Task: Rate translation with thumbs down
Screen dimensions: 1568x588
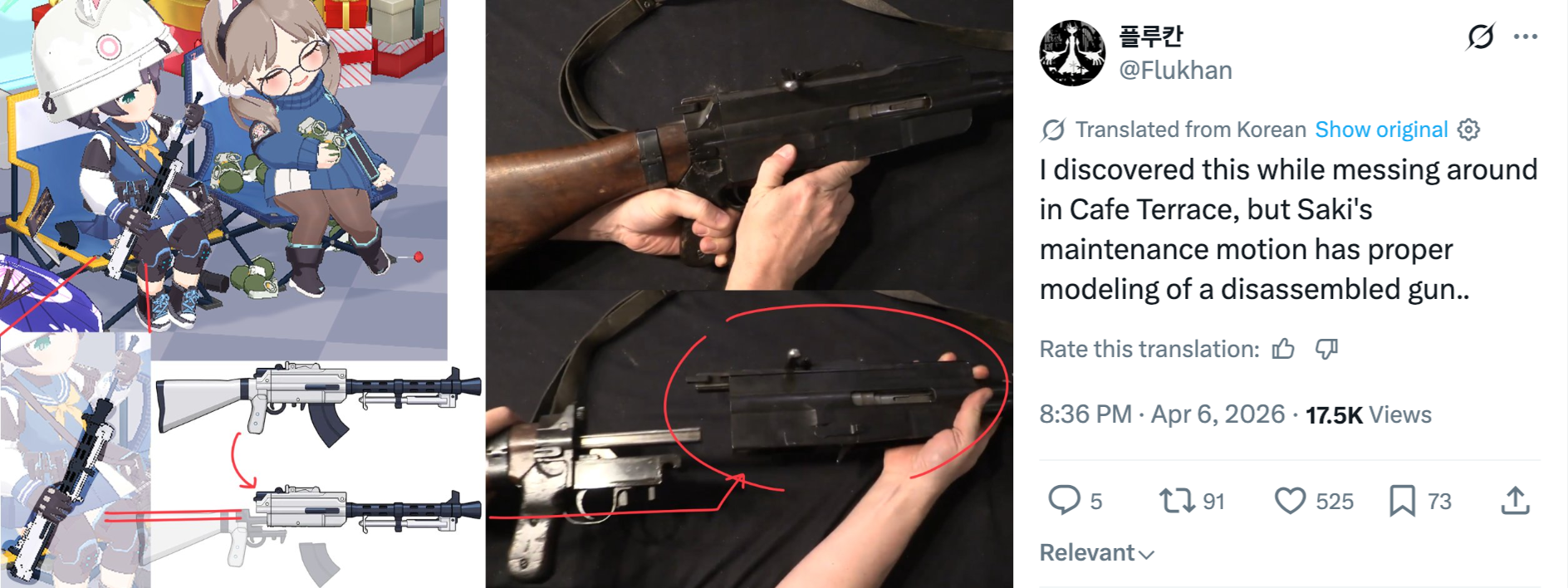Action: coord(1326,349)
